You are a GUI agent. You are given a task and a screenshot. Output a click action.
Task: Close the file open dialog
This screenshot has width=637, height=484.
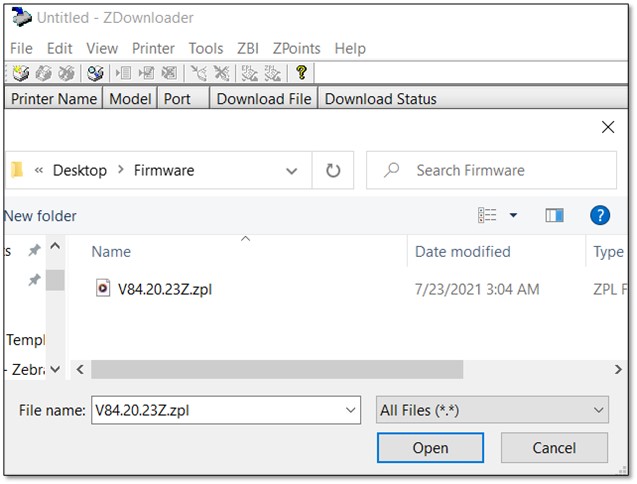pyautogui.click(x=608, y=127)
